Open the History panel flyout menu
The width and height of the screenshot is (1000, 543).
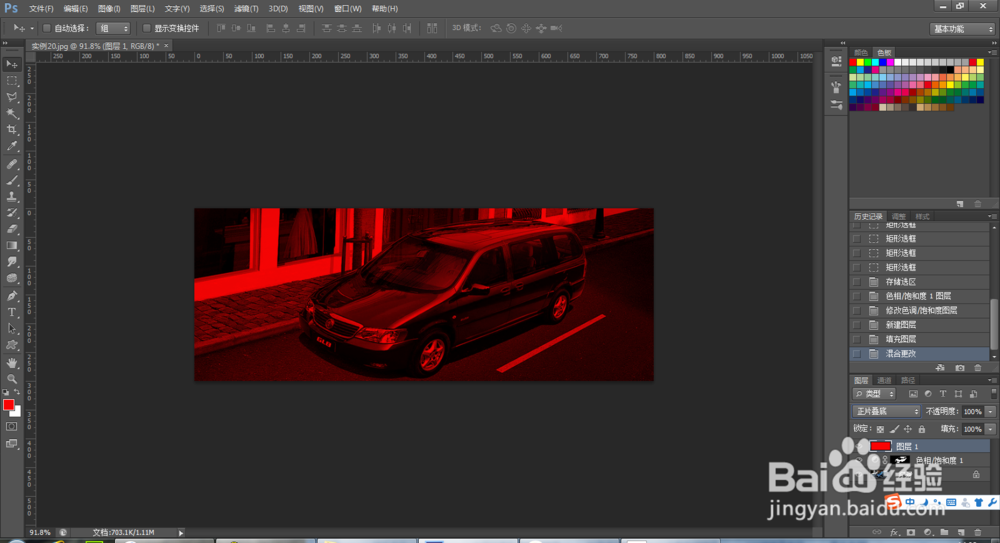click(992, 216)
